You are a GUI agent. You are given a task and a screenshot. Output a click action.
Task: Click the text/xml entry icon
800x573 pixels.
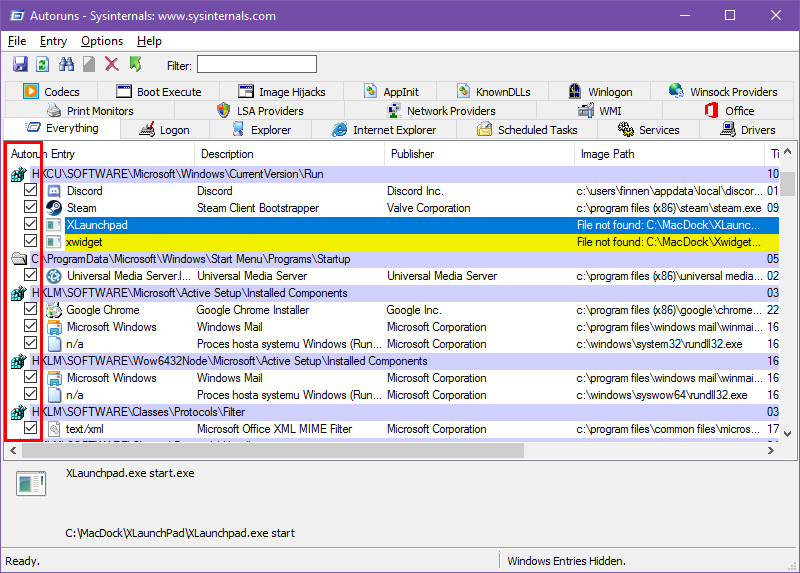pyautogui.click(x=54, y=429)
